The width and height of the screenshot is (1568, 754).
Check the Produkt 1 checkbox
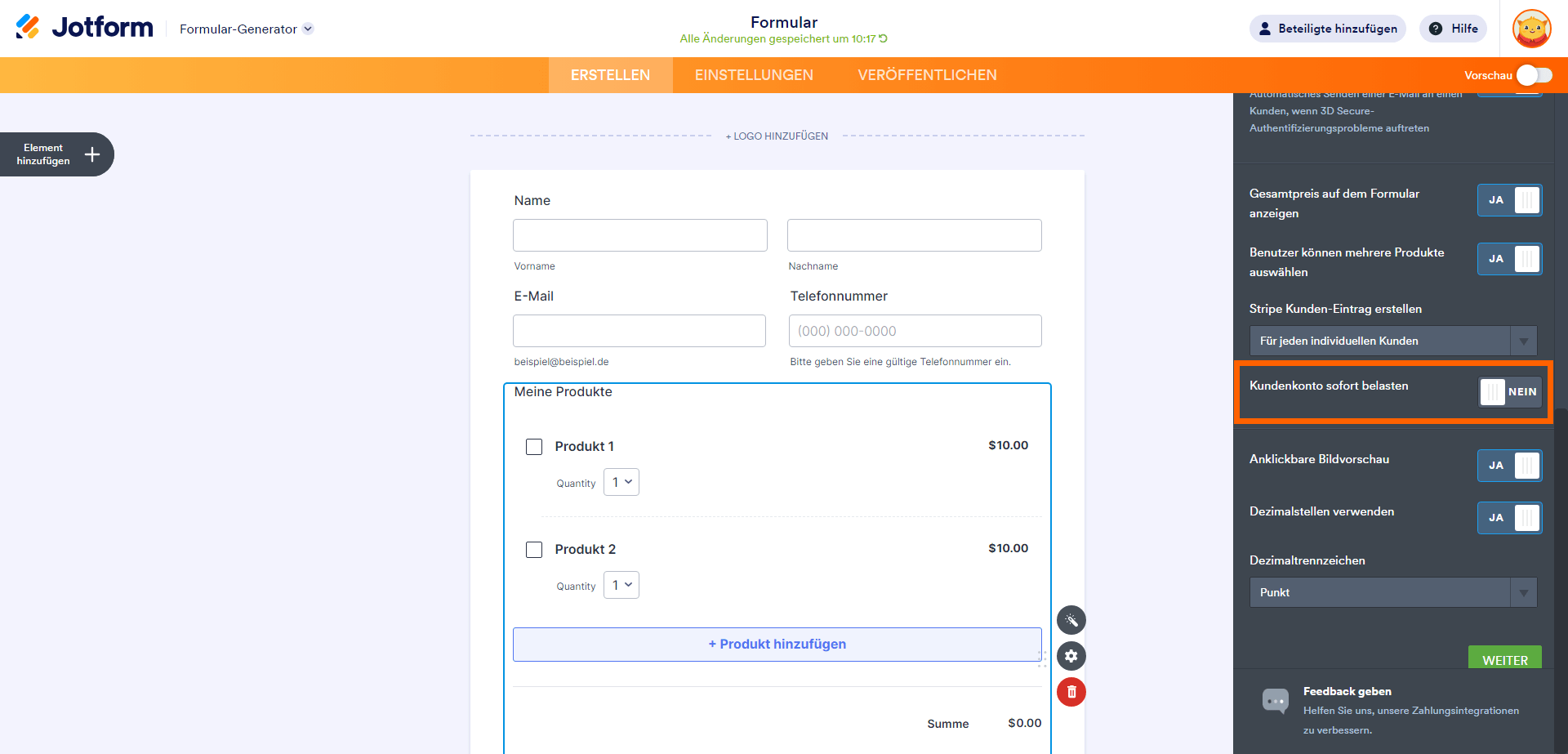[x=534, y=447]
